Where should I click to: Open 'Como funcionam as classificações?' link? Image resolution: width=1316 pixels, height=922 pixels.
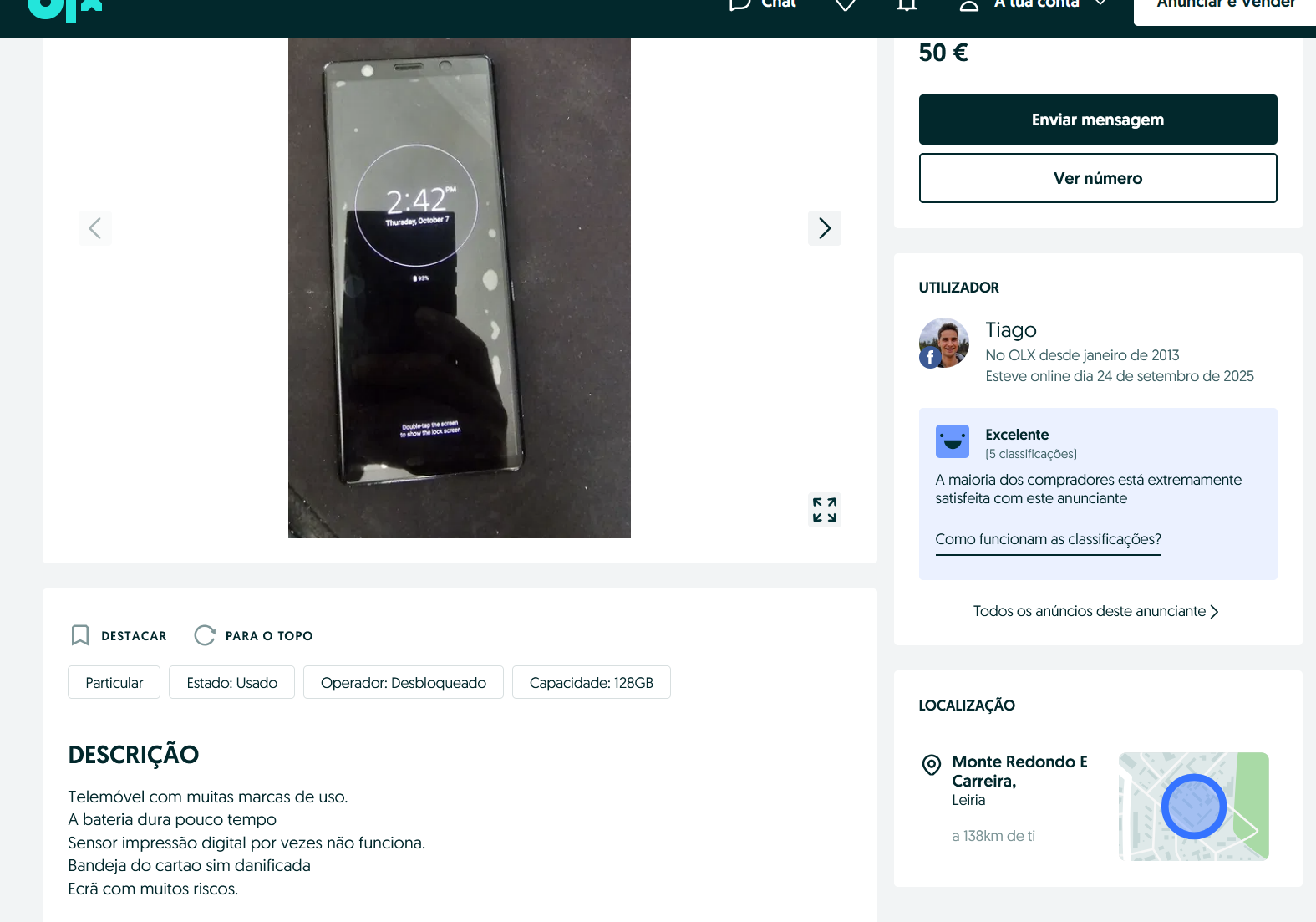coord(1048,540)
